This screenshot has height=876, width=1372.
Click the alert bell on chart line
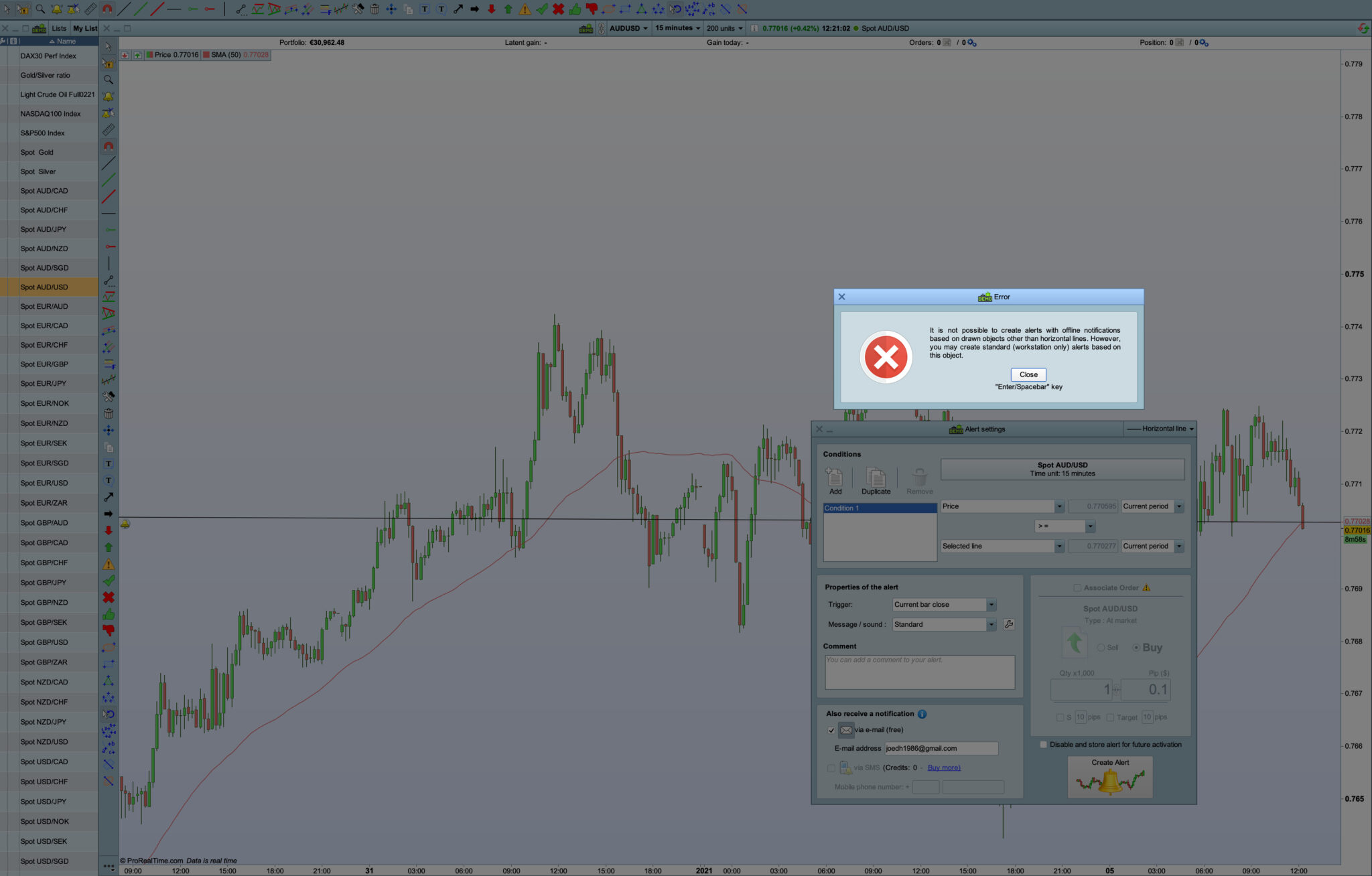125,524
